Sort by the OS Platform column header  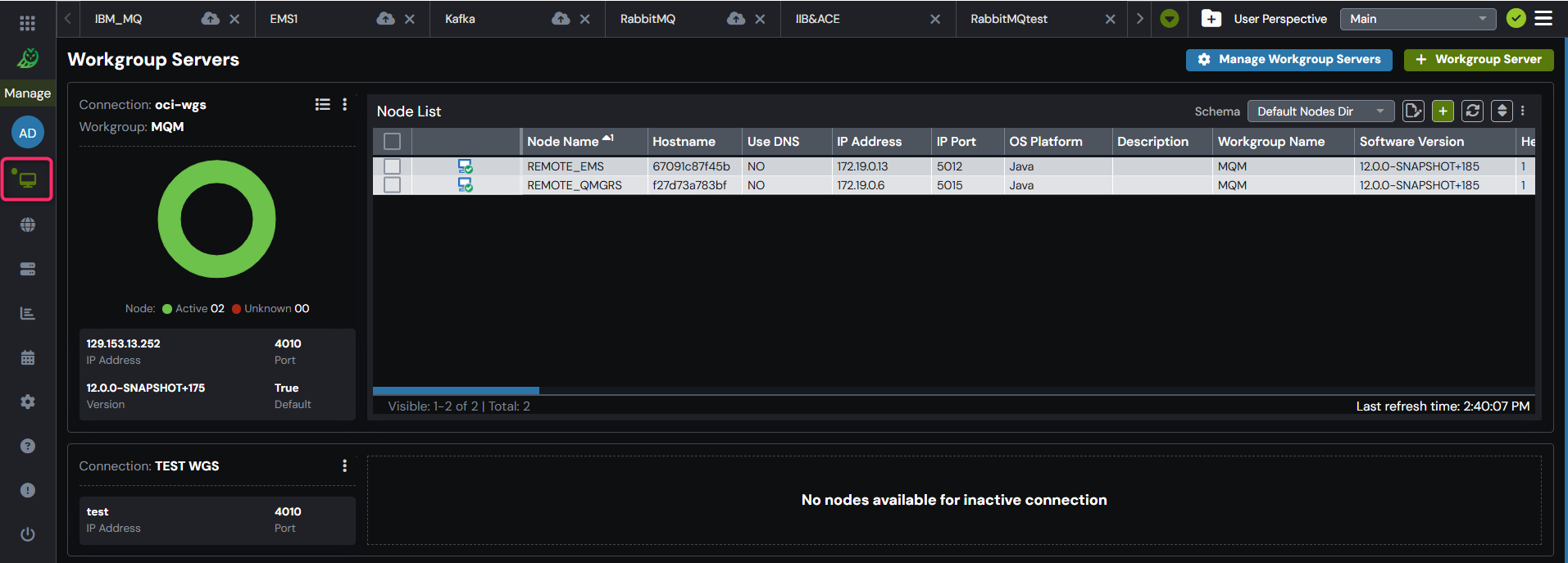click(1057, 142)
